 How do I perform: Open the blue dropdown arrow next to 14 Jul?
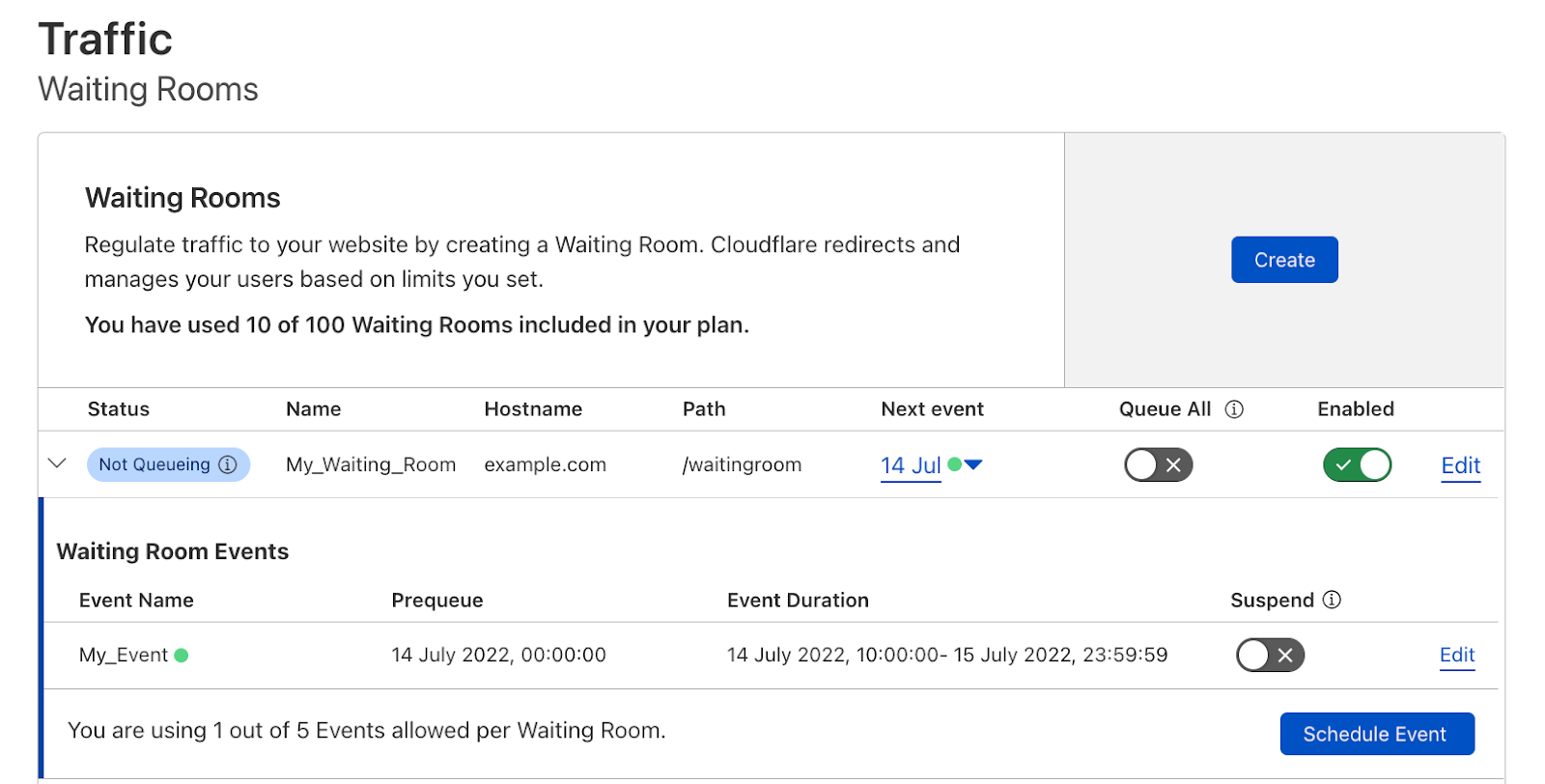(x=973, y=464)
